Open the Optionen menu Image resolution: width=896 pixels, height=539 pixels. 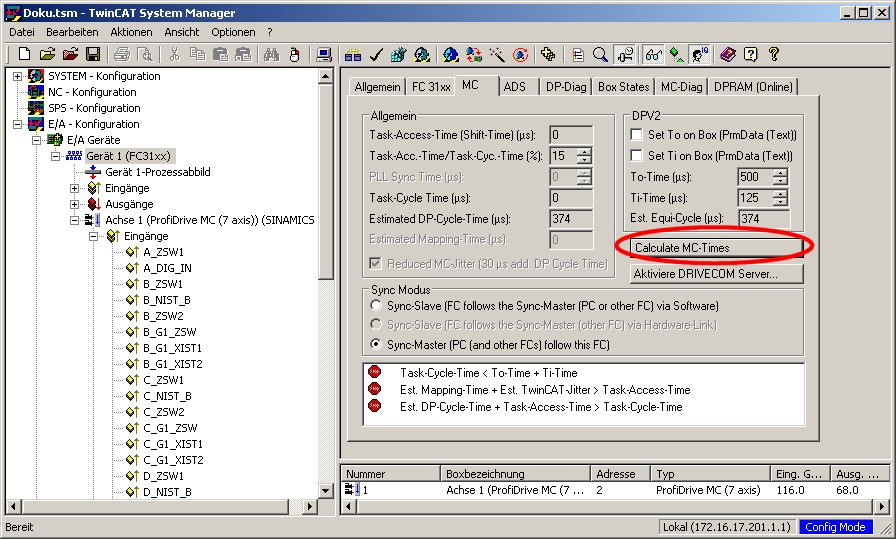(233, 32)
